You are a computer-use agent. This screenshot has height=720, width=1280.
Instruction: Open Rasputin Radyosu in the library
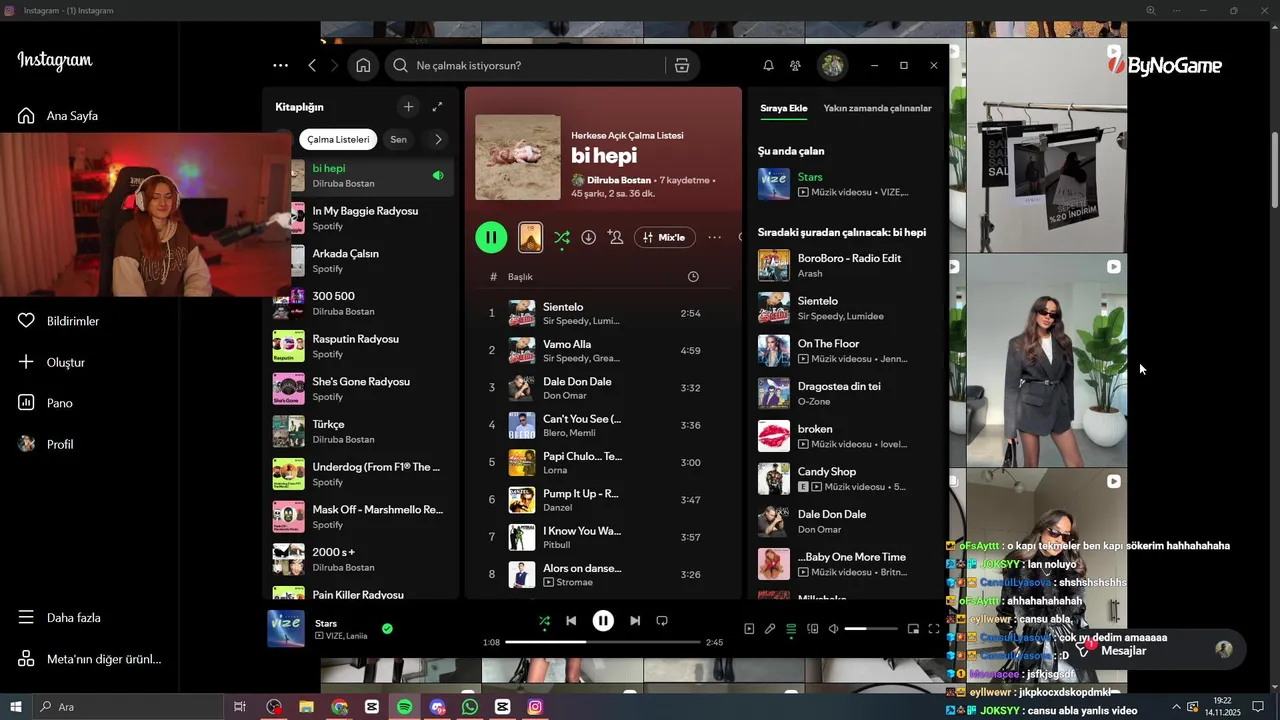tap(363, 346)
